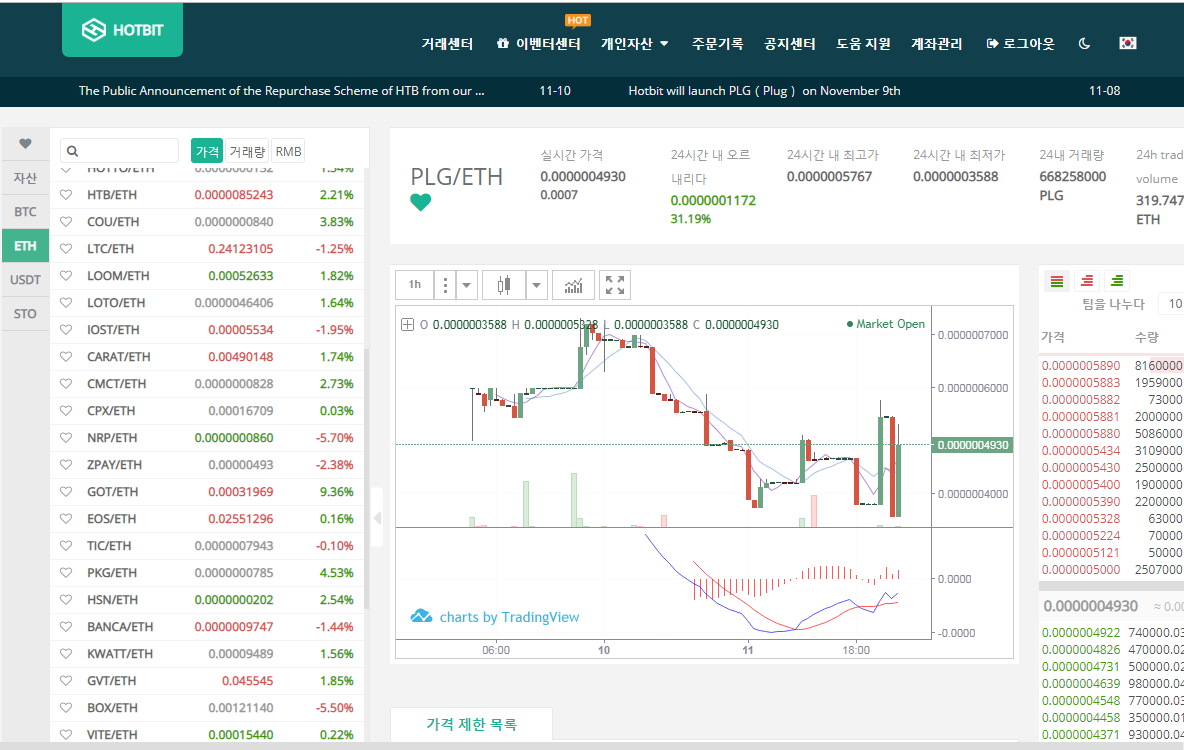Sort list by 가격 button
The height and width of the screenshot is (750, 1184).
[207, 151]
